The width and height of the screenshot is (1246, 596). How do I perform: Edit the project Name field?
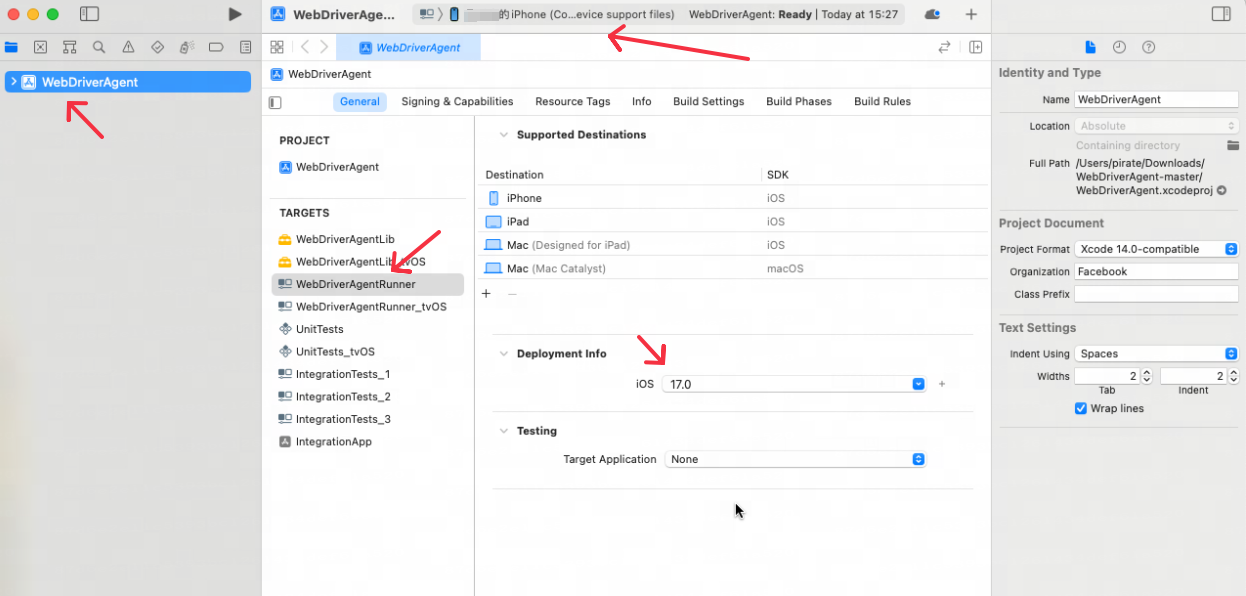coord(1156,100)
